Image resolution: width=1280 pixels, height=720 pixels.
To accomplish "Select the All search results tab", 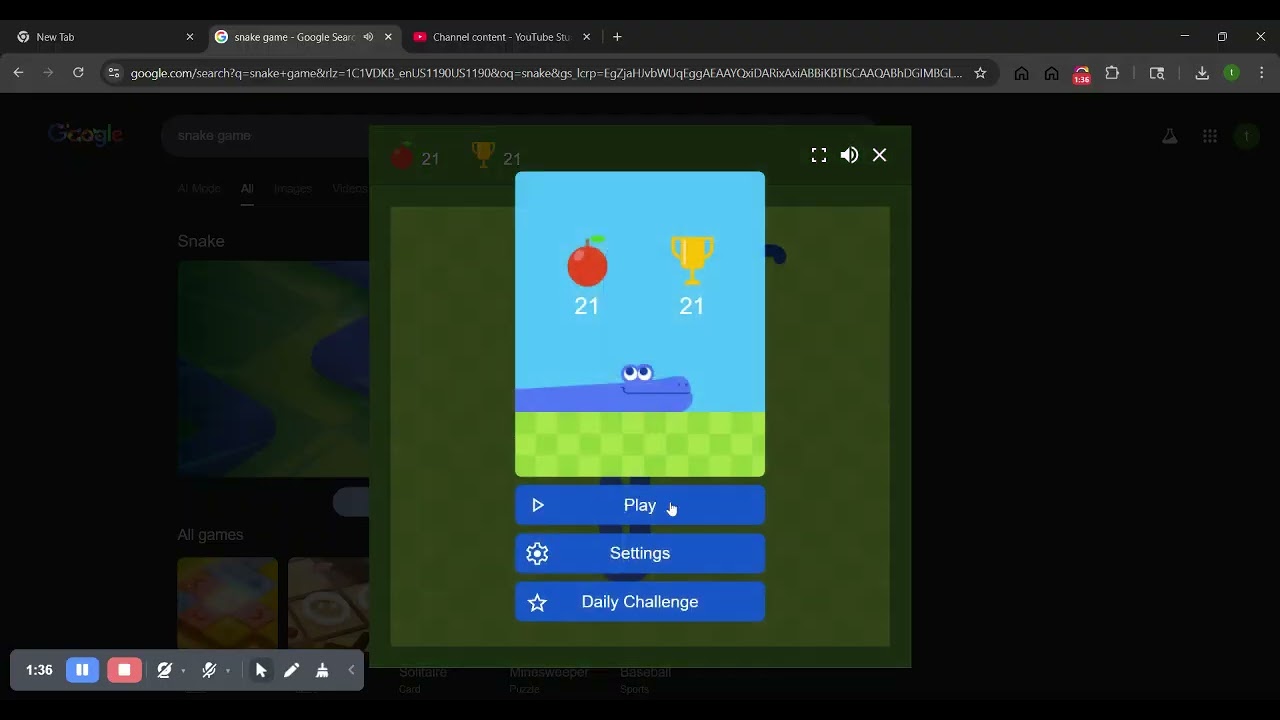I will 247,188.
